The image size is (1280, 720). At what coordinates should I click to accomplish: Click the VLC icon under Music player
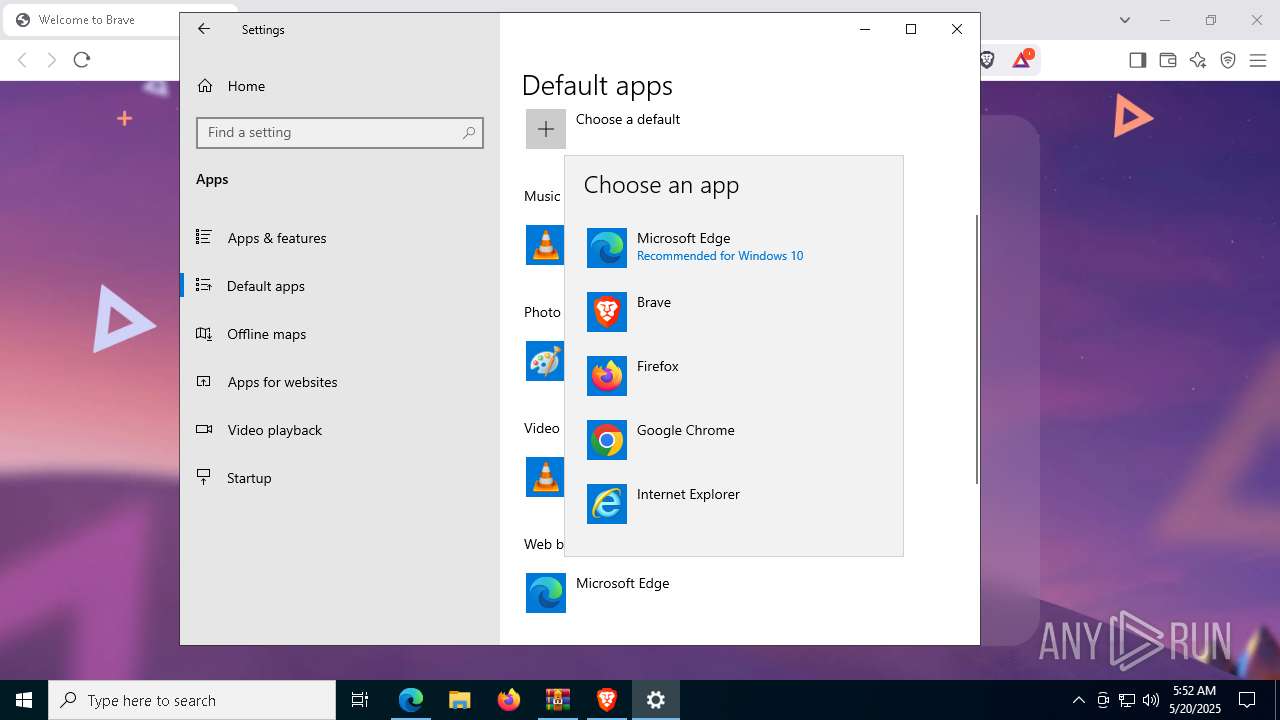coord(545,245)
